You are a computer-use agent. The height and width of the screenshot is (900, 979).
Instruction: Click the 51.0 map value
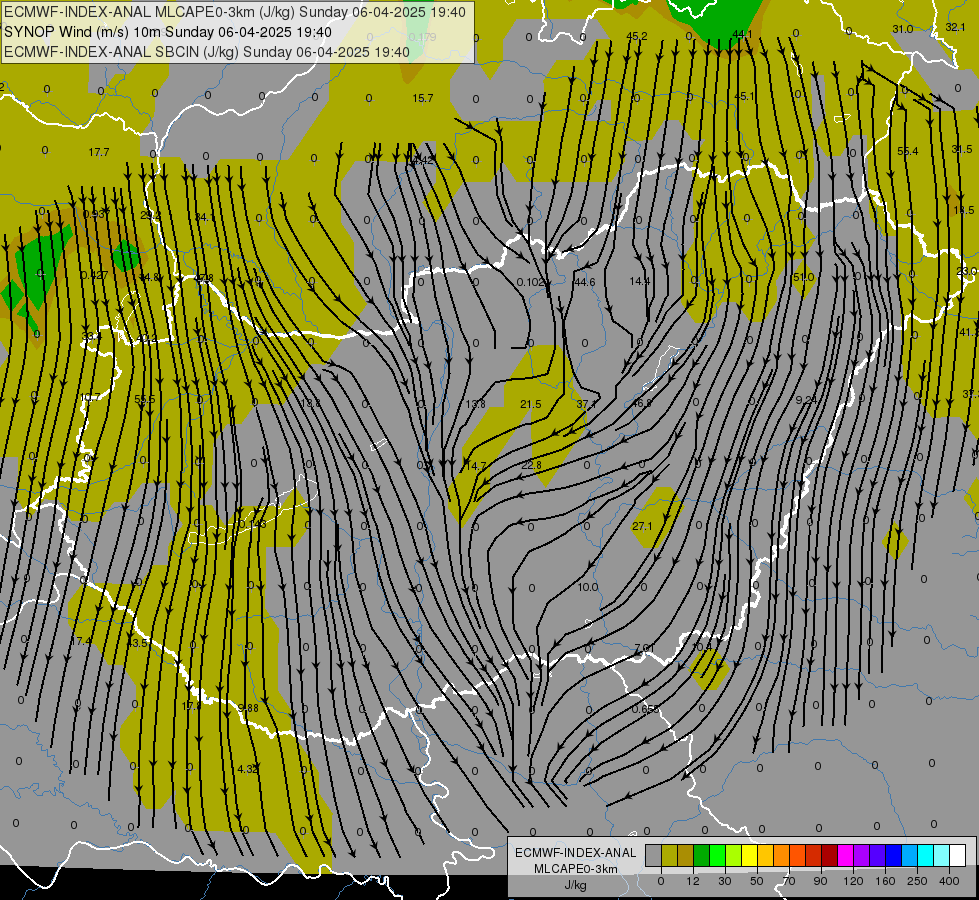(x=804, y=277)
